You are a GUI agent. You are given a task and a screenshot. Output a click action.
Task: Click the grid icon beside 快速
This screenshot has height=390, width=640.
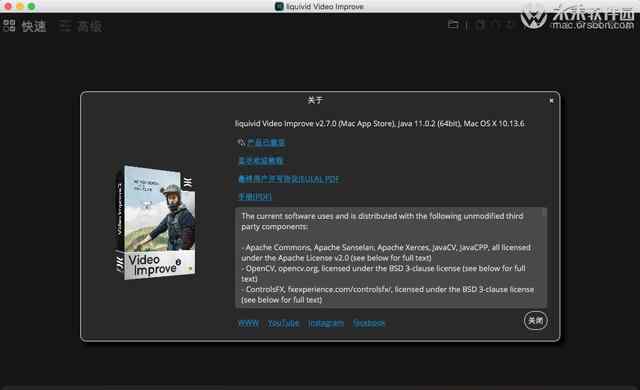tap(9, 25)
